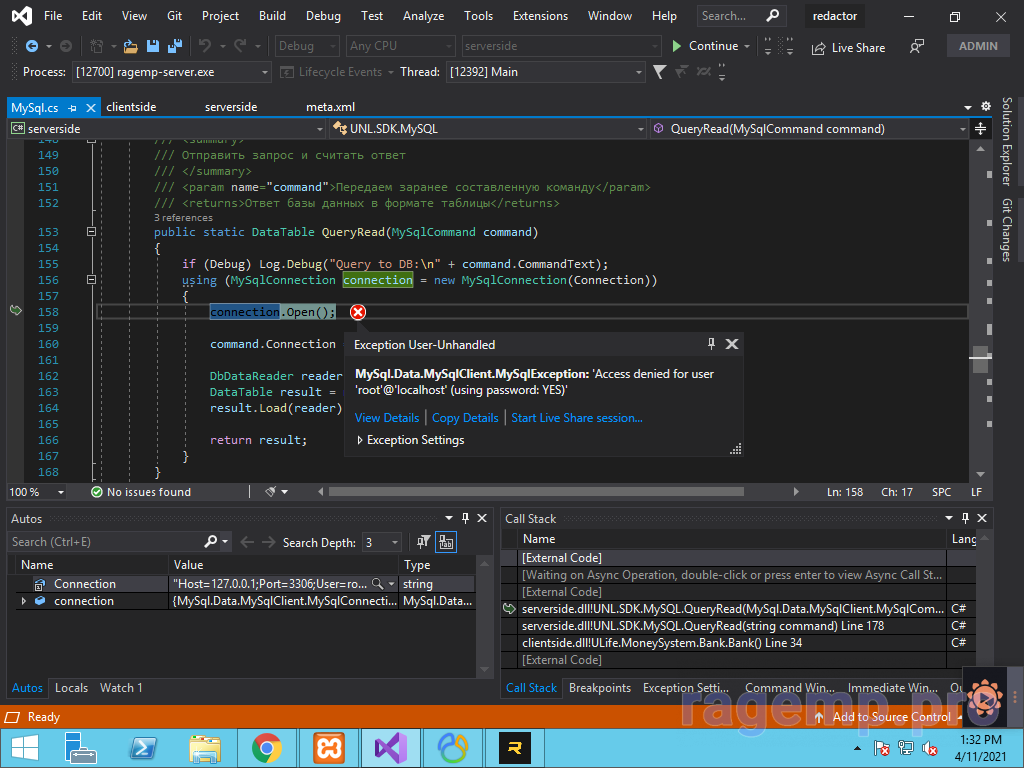Click the Live Share icon
1024x768 pixels.
pos(818,48)
